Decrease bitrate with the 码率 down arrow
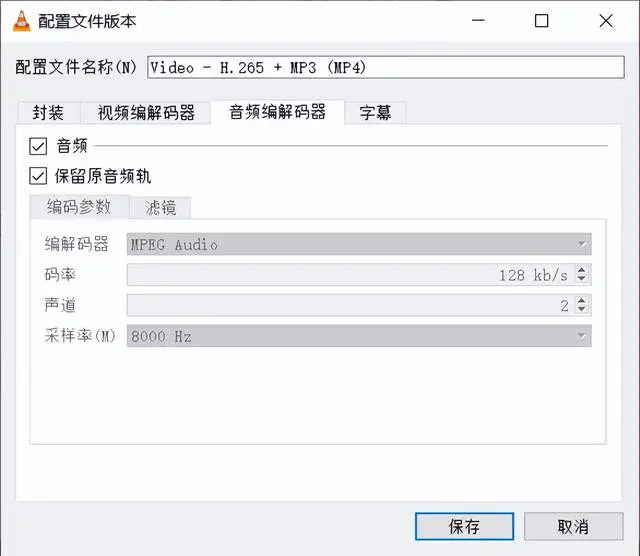 coord(582,279)
